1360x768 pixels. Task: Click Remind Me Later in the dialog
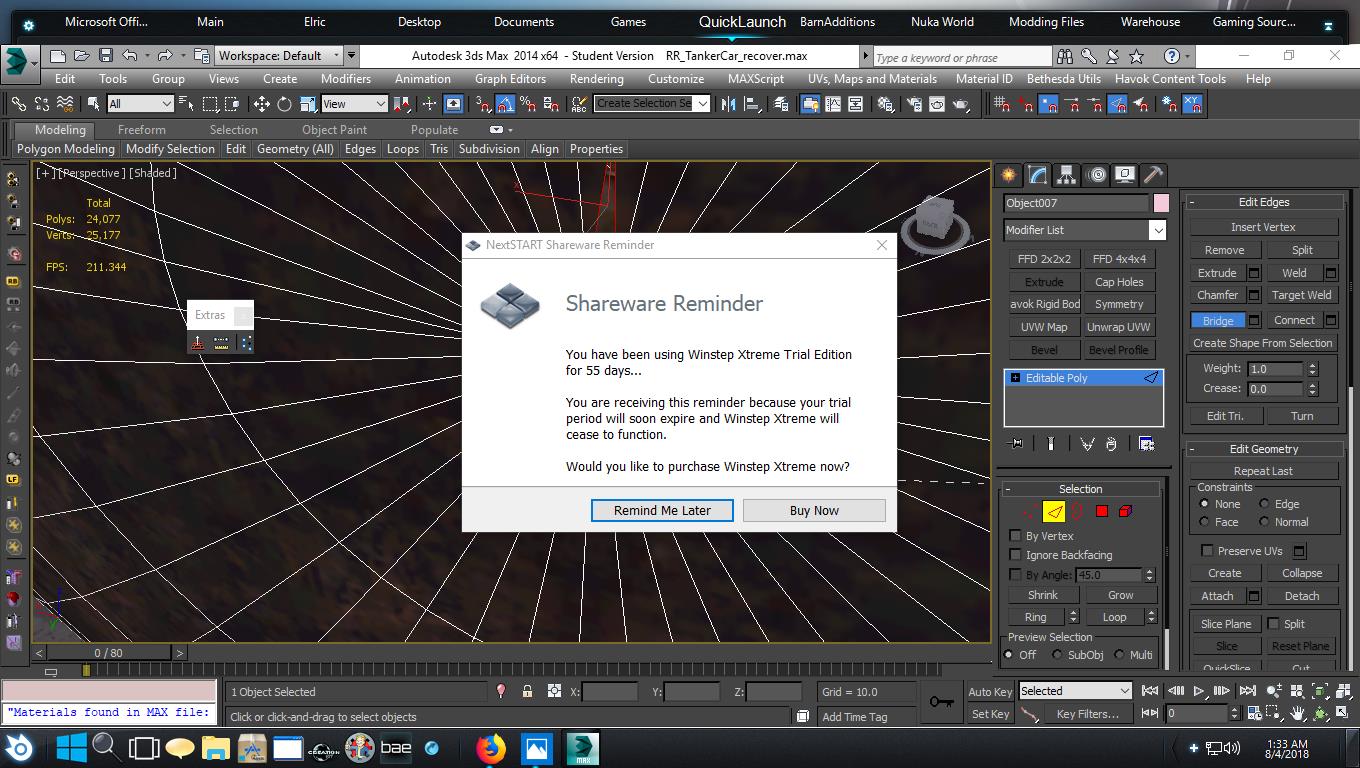point(662,511)
